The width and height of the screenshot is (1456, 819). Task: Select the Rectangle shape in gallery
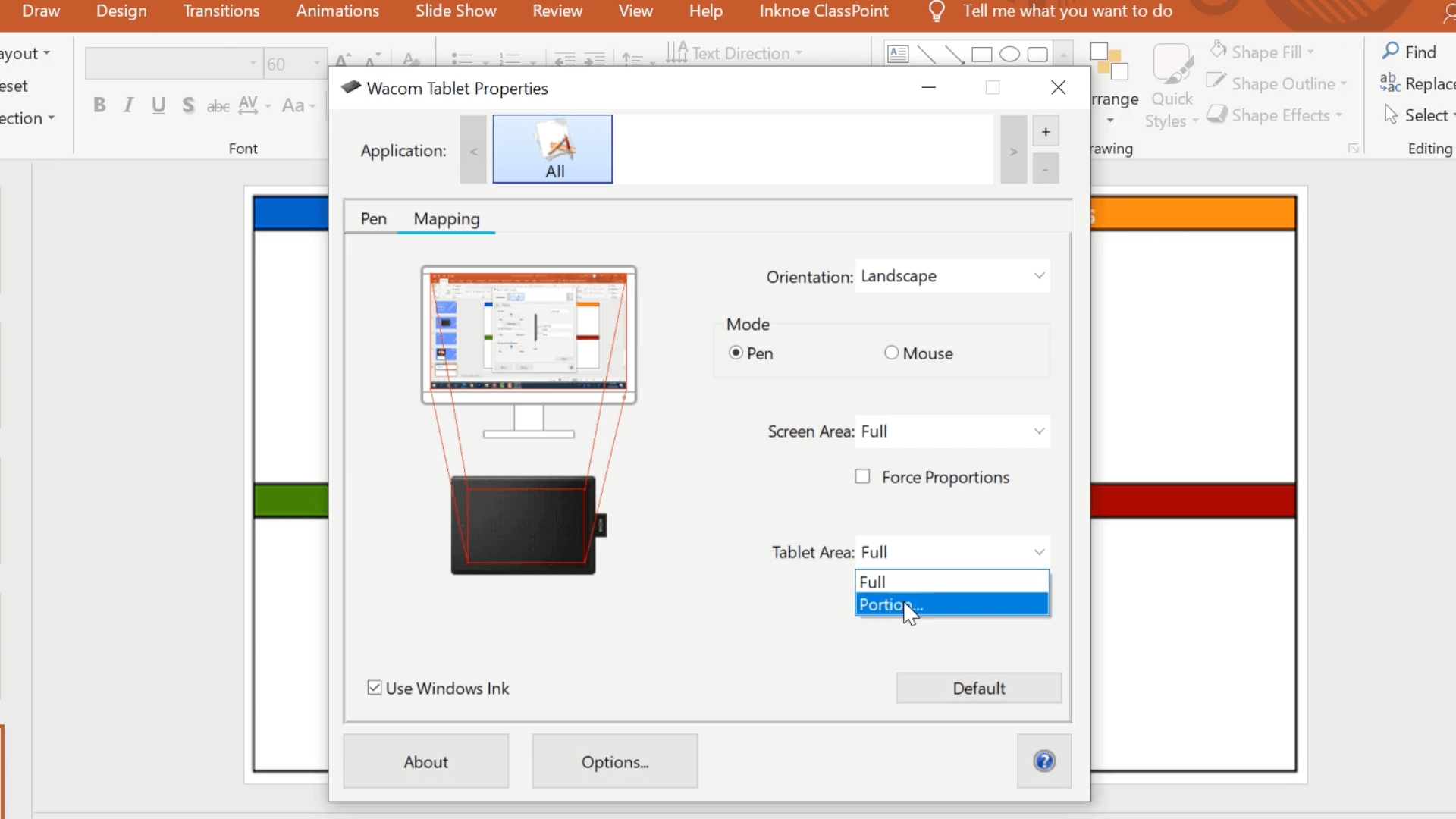[982, 54]
